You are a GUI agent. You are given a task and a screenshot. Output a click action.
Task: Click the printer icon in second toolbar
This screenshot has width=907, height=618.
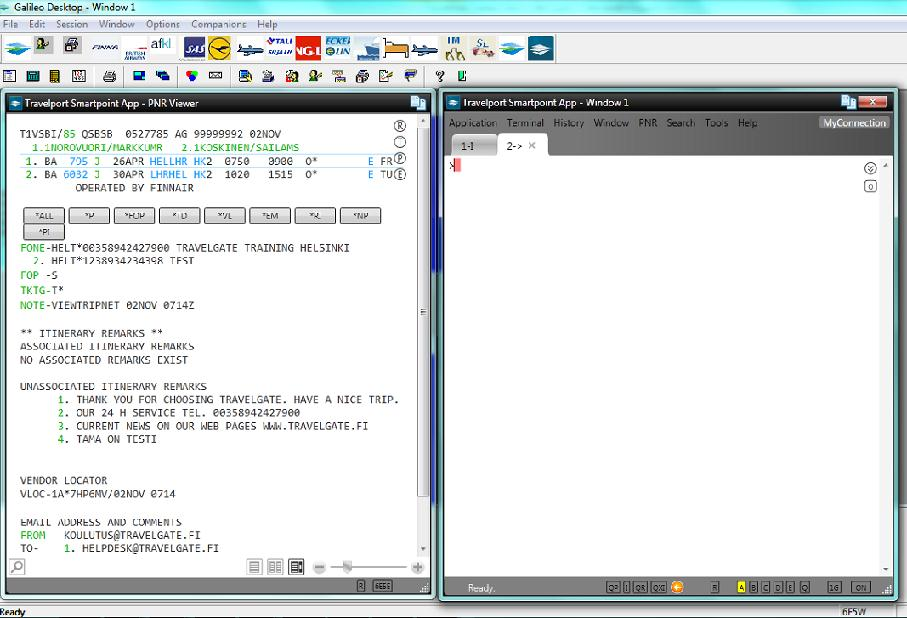[x=109, y=76]
